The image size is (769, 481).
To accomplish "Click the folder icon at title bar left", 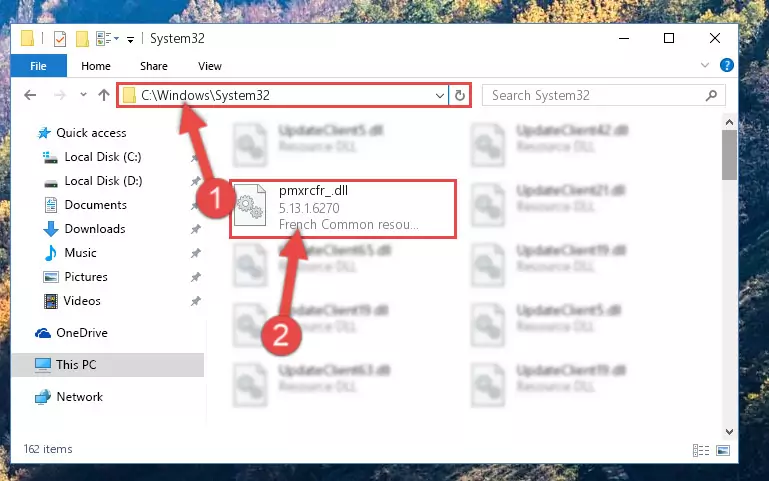I will pyautogui.click(x=27, y=38).
